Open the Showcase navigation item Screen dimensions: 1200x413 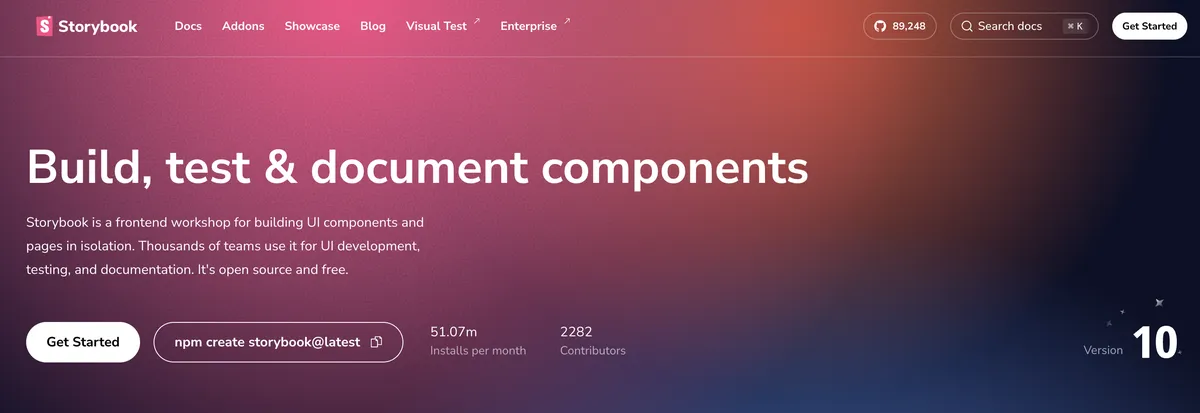(x=312, y=26)
